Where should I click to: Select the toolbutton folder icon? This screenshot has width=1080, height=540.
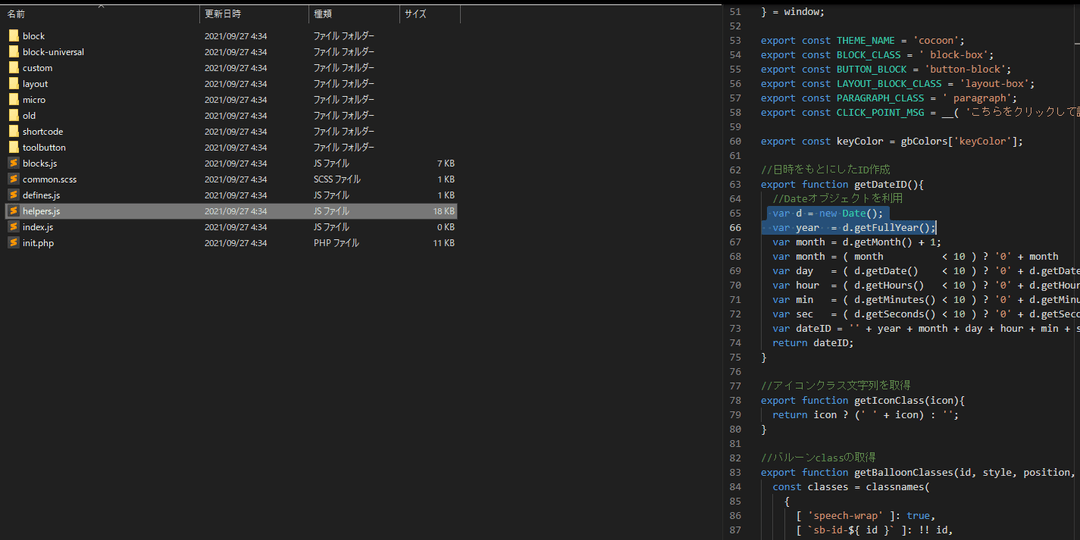click(x=14, y=147)
